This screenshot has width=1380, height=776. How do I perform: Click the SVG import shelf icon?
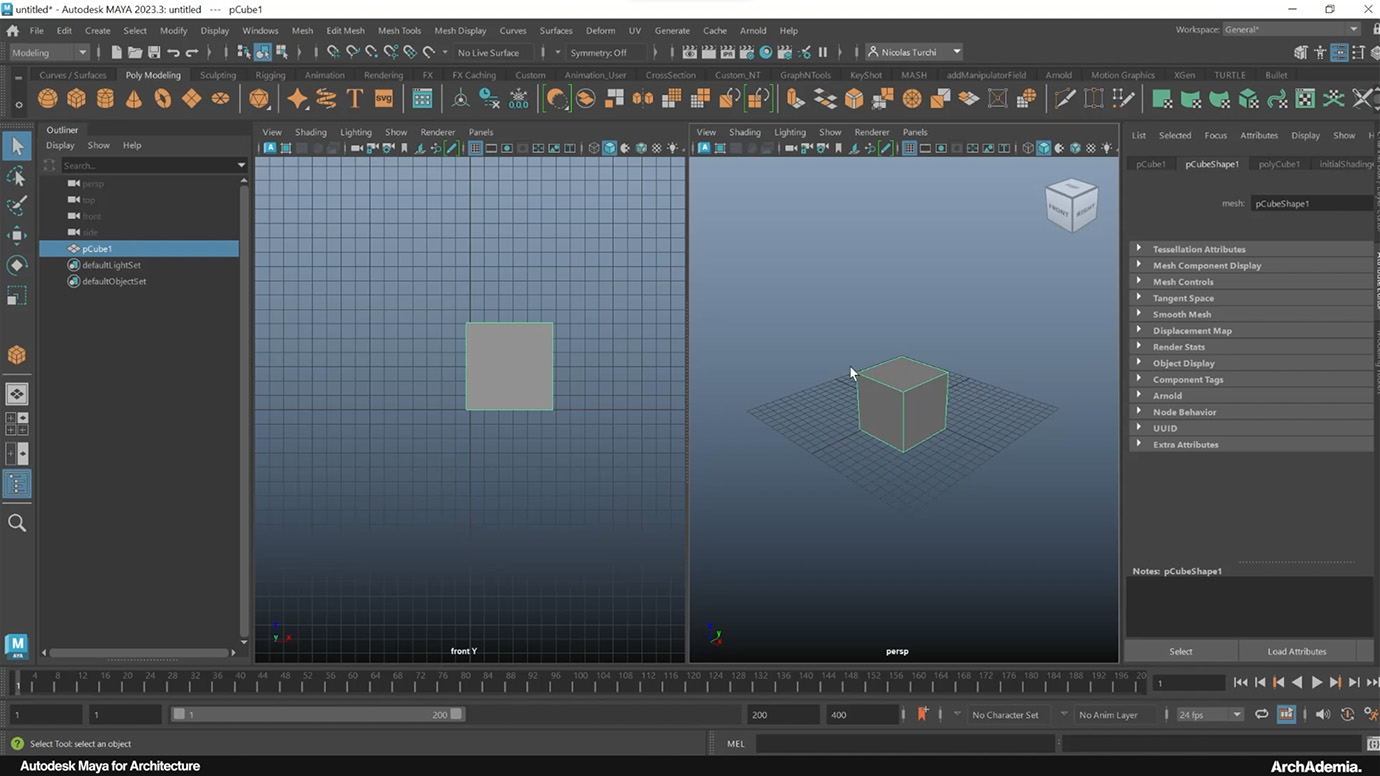click(x=384, y=98)
